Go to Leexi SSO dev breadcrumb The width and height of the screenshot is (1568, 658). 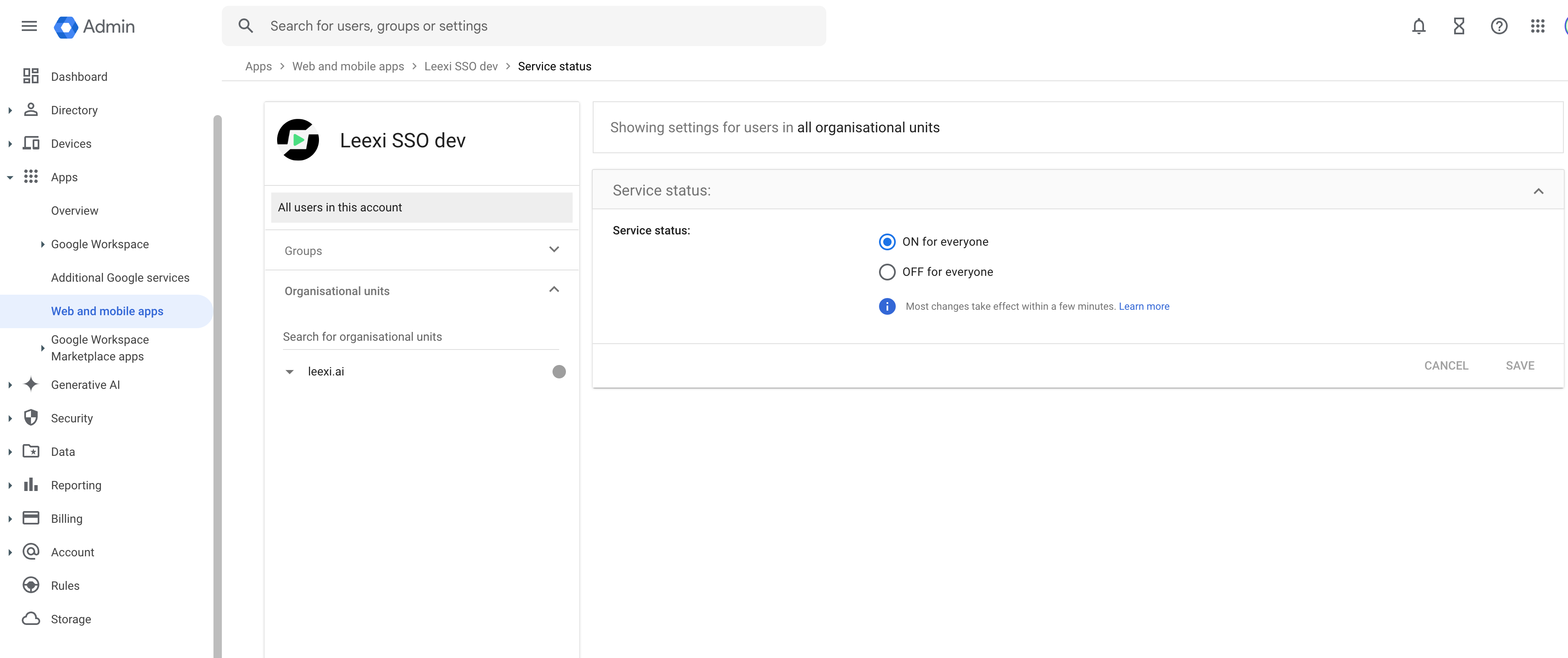pyautogui.click(x=461, y=67)
